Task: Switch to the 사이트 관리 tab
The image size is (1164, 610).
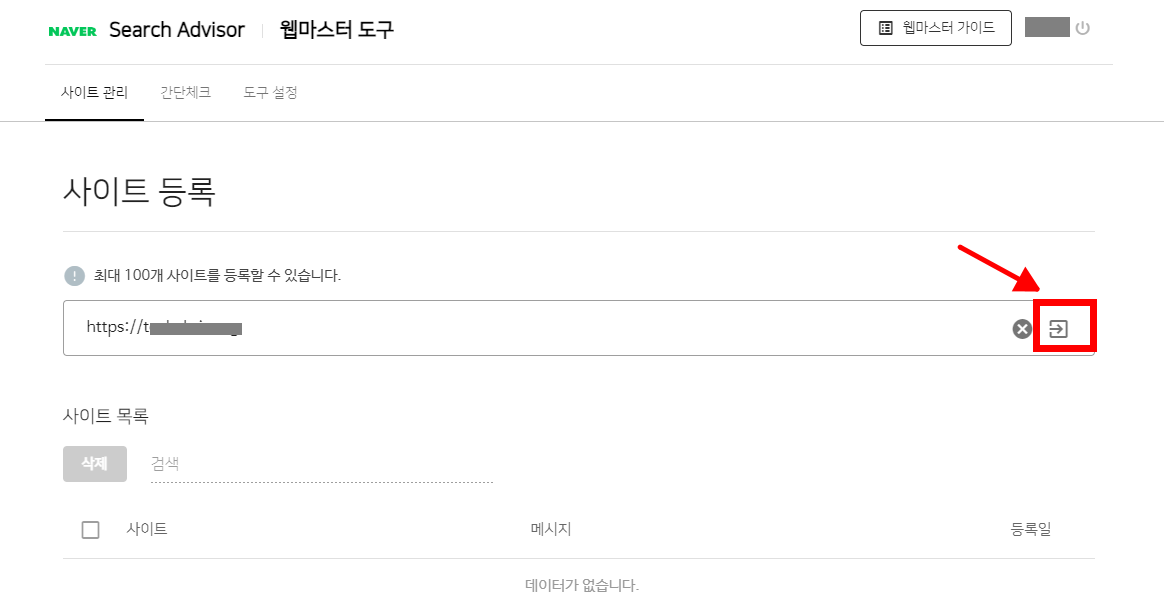Action: [94, 92]
